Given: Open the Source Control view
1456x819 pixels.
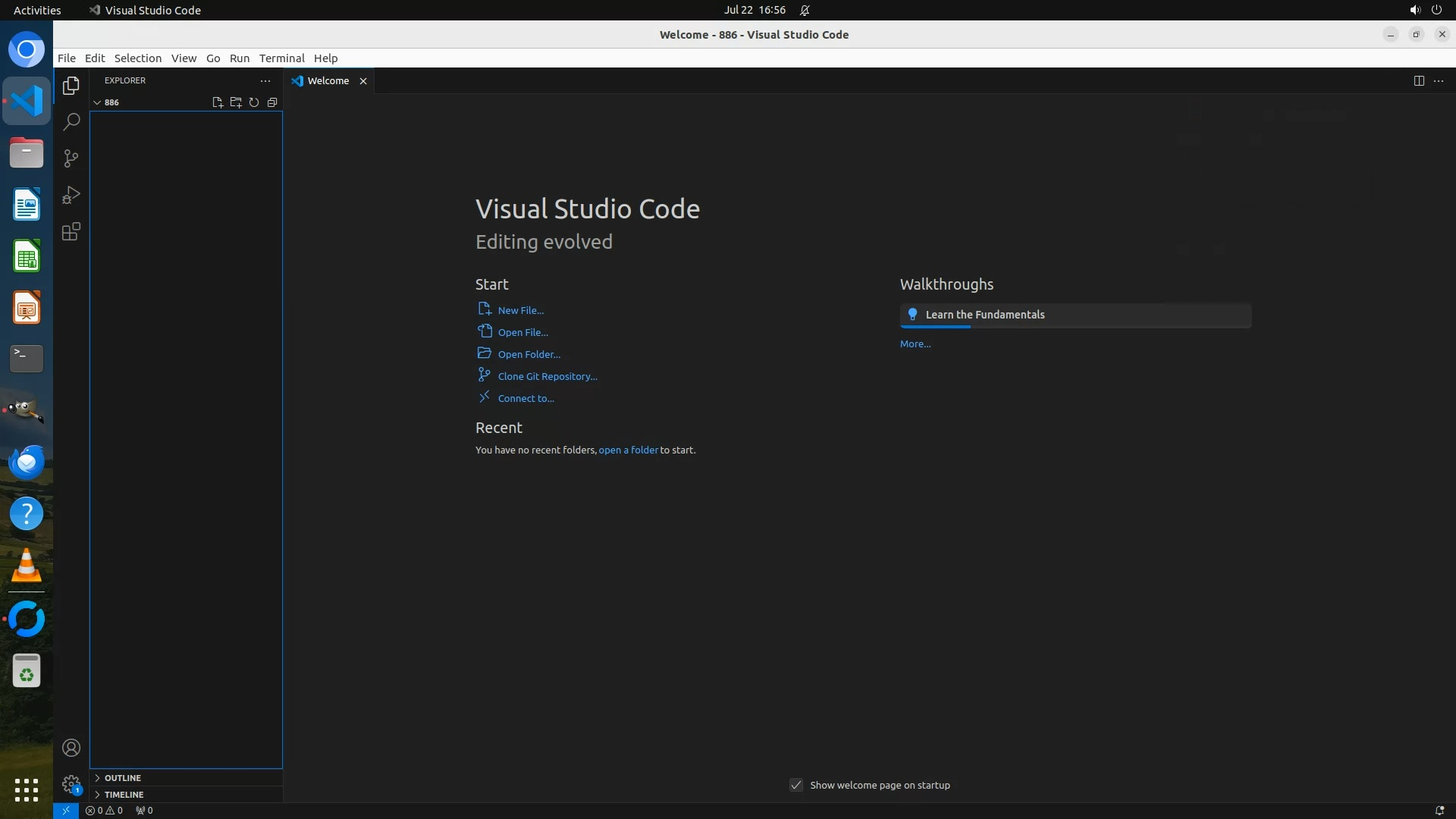Looking at the screenshot, I should tap(71, 158).
